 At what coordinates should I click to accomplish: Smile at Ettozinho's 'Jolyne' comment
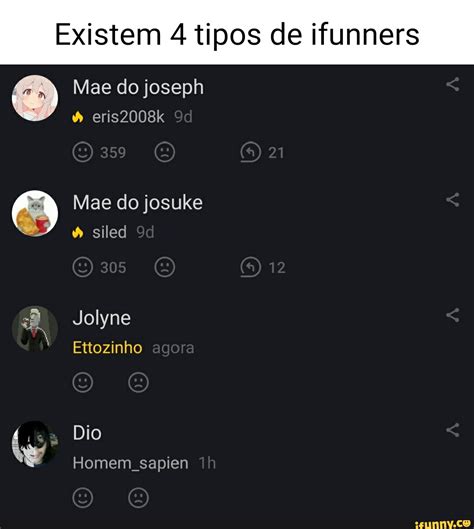point(83,383)
